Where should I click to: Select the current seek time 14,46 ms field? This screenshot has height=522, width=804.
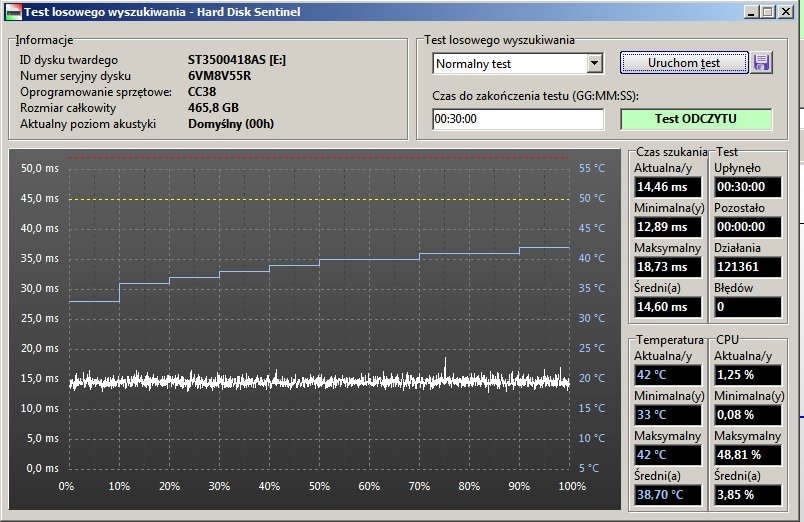tap(667, 186)
